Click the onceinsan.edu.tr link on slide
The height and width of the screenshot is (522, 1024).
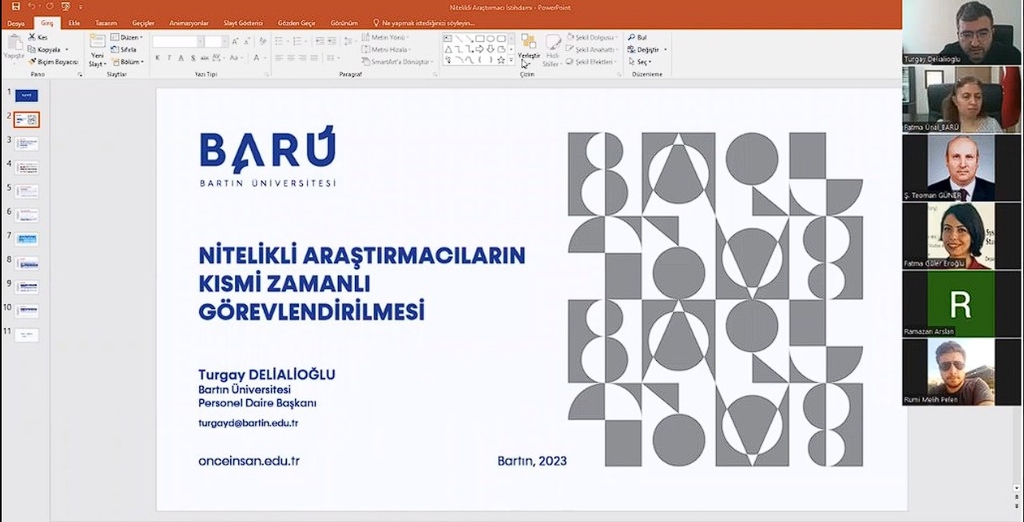coord(249,461)
